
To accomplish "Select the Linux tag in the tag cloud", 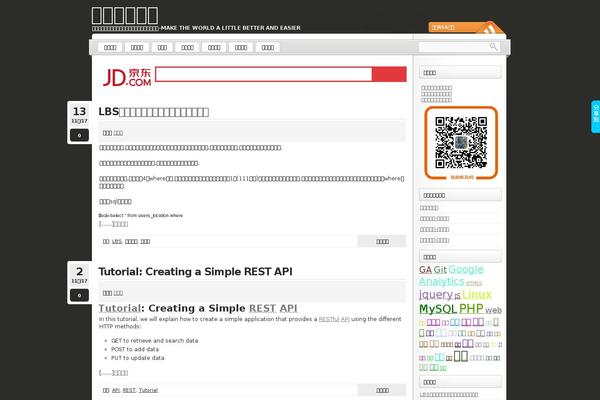I will tap(477, 294).
